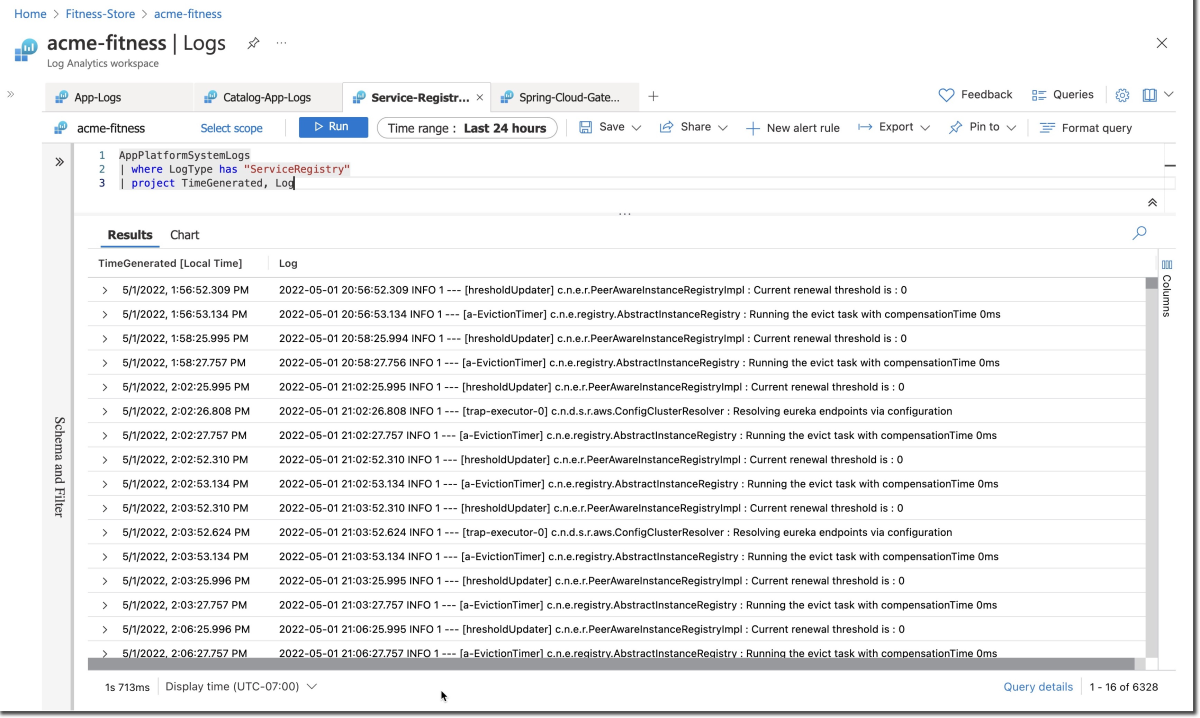Expand the left portal menu chevrons

pyautogui.click(x=11, y=94)
